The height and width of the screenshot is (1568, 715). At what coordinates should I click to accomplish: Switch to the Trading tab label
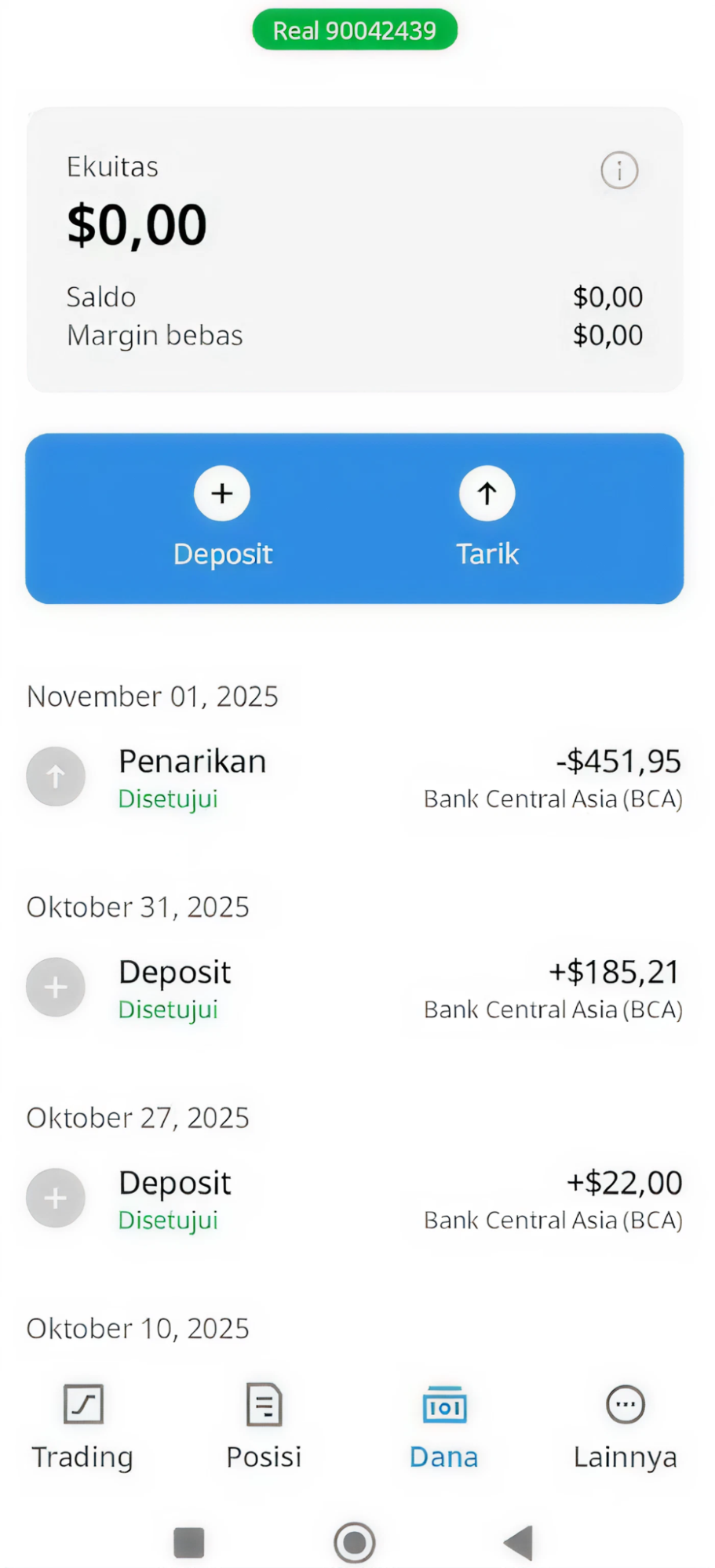tap(82, 1457)
